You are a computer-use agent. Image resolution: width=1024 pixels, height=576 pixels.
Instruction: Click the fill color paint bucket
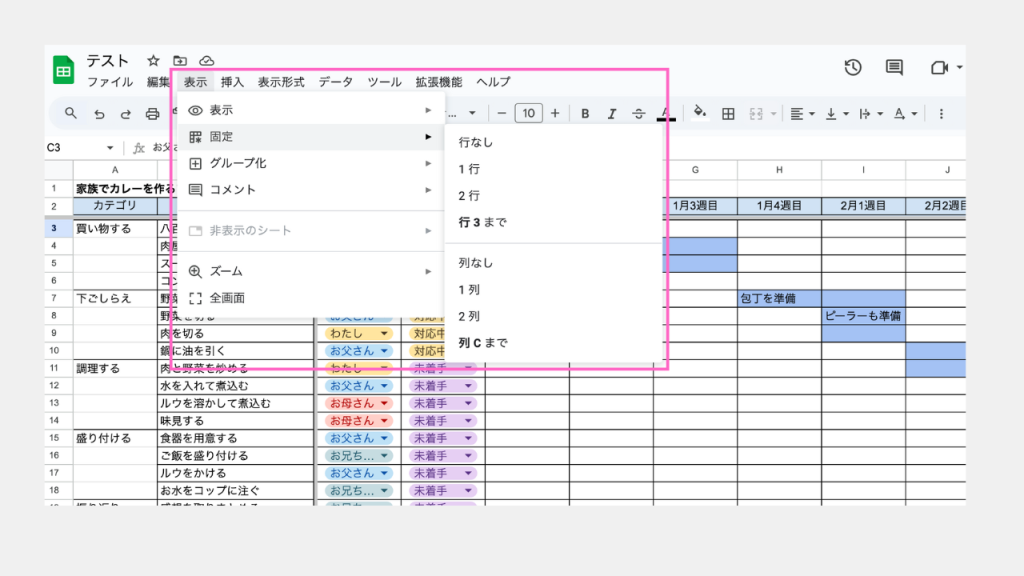[700, 113]
